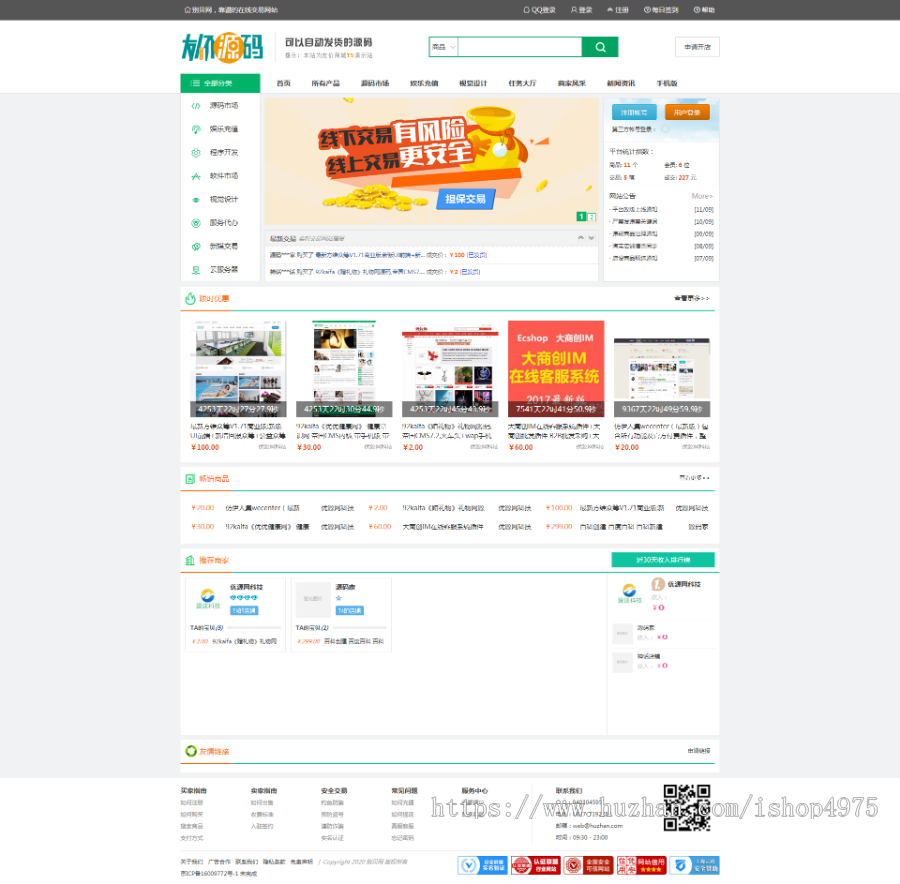900x884 pixels.
Task: Click the QQ登录 icon in top bar
Action: click(x=528, y=10)
